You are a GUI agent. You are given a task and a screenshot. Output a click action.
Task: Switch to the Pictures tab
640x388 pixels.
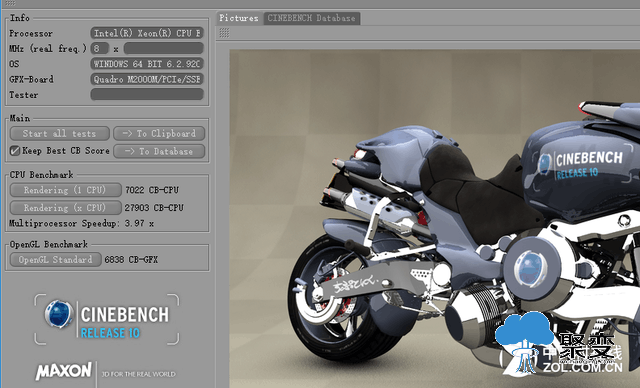pyautogui.click(x=239, y=18)
